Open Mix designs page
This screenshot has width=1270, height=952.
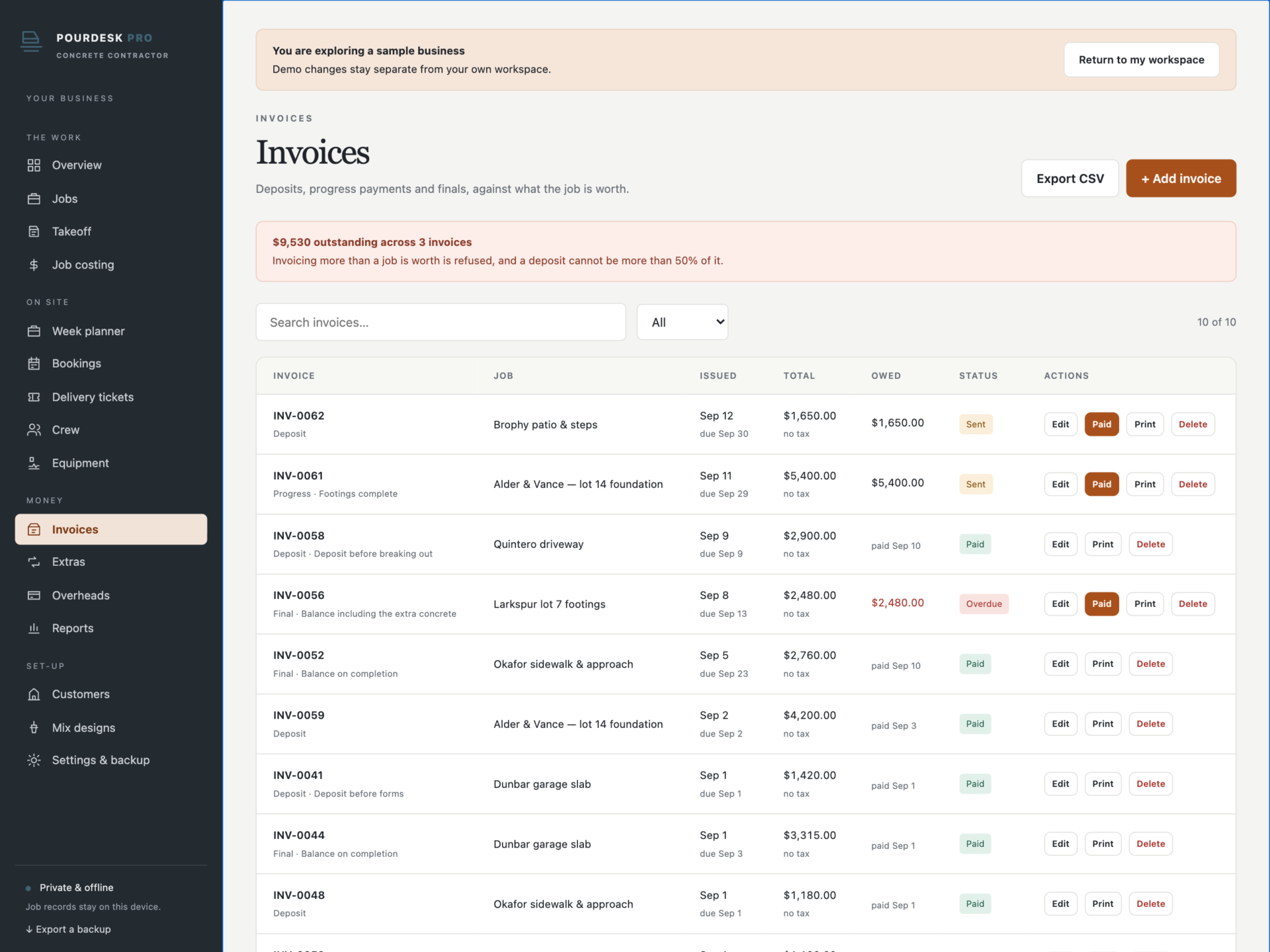tap(111, 727)
